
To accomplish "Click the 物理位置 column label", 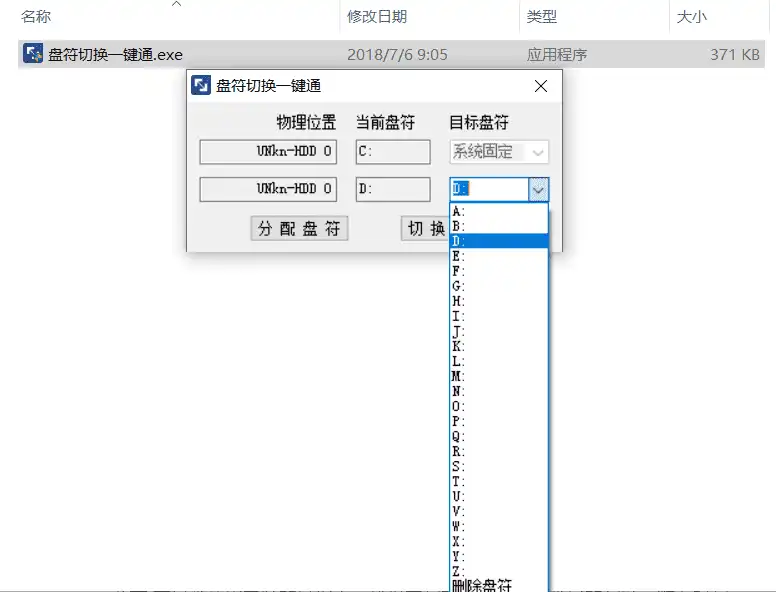I will tap(306, 122).
